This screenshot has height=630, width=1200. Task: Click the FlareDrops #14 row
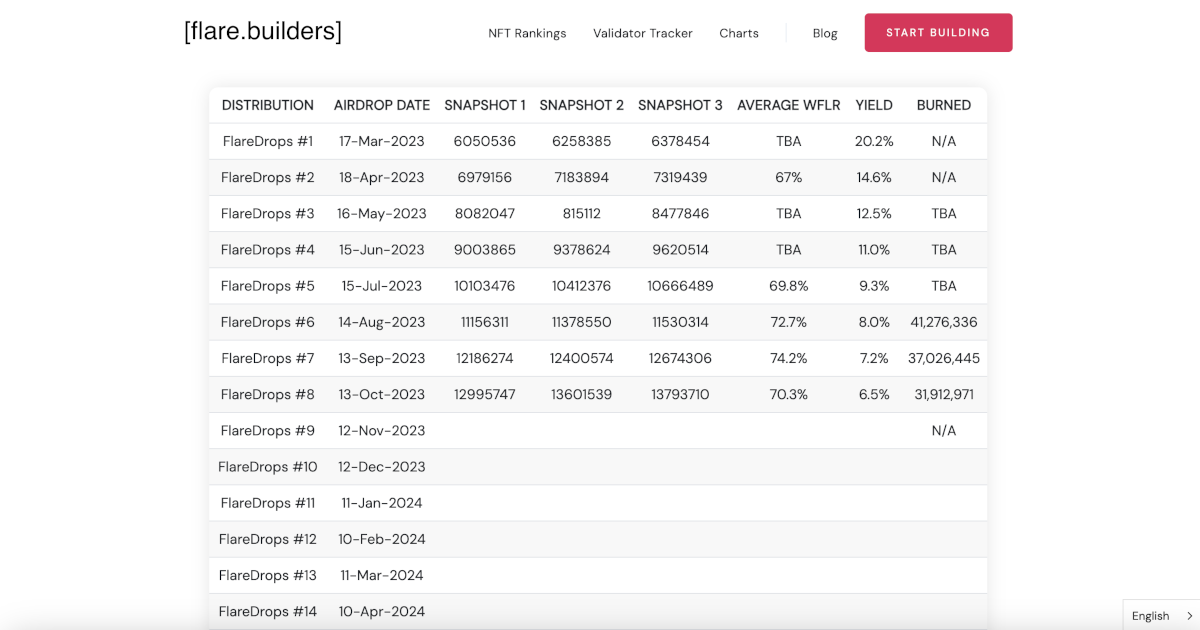(x=597, y=611)
